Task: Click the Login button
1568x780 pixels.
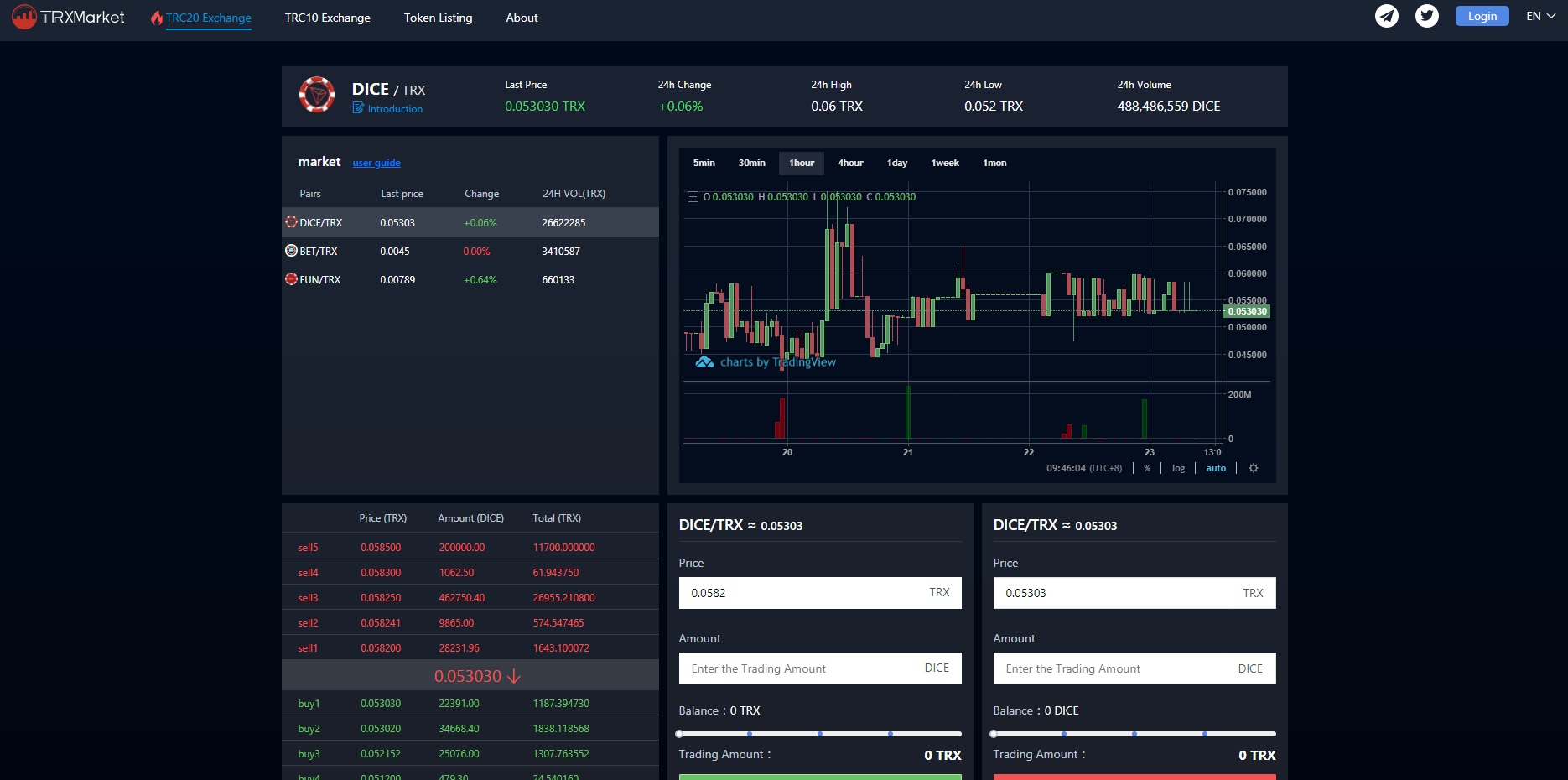Action: click(x=1482, y=16)
